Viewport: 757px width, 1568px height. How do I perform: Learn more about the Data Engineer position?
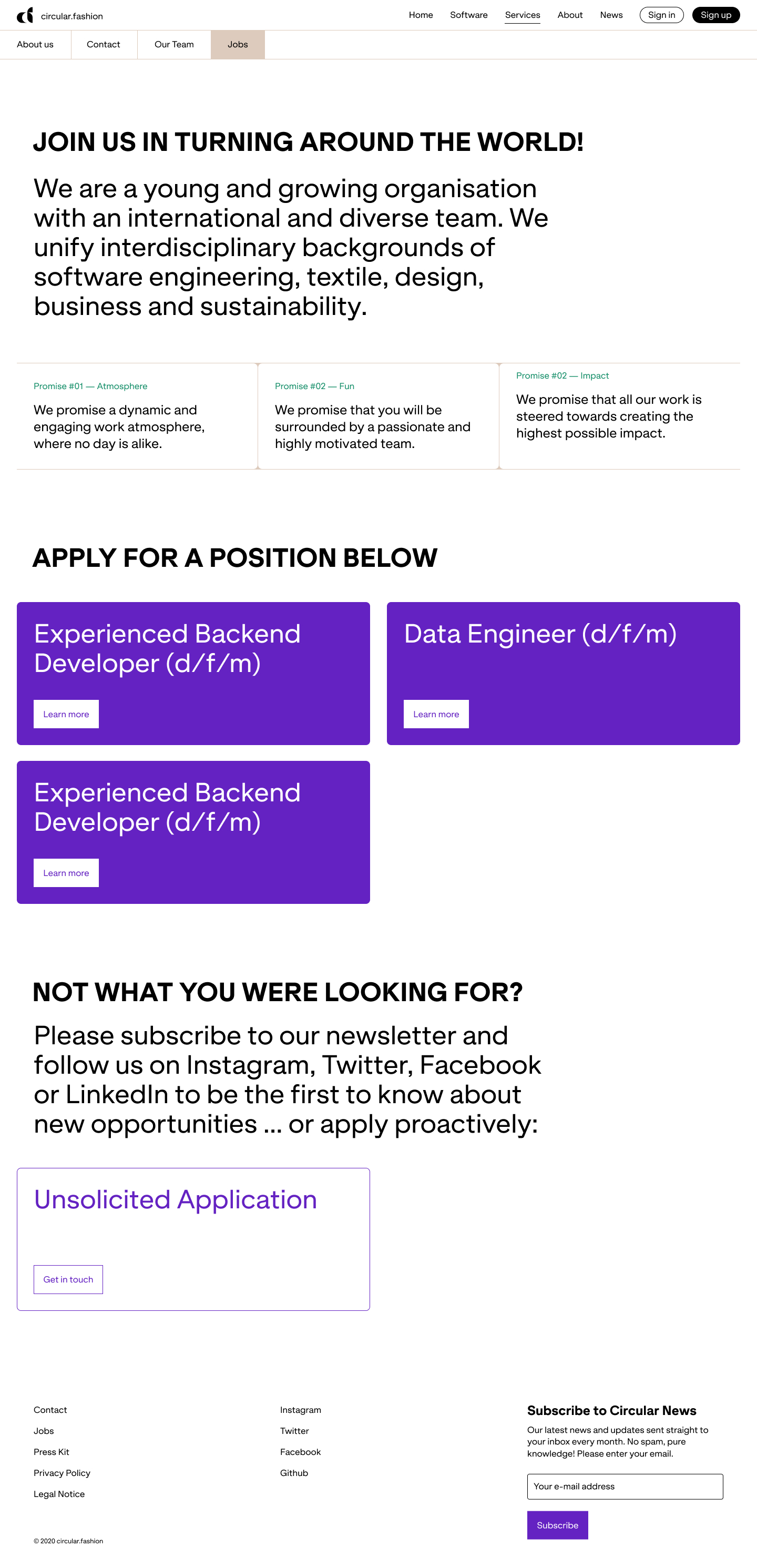[436, 714]
